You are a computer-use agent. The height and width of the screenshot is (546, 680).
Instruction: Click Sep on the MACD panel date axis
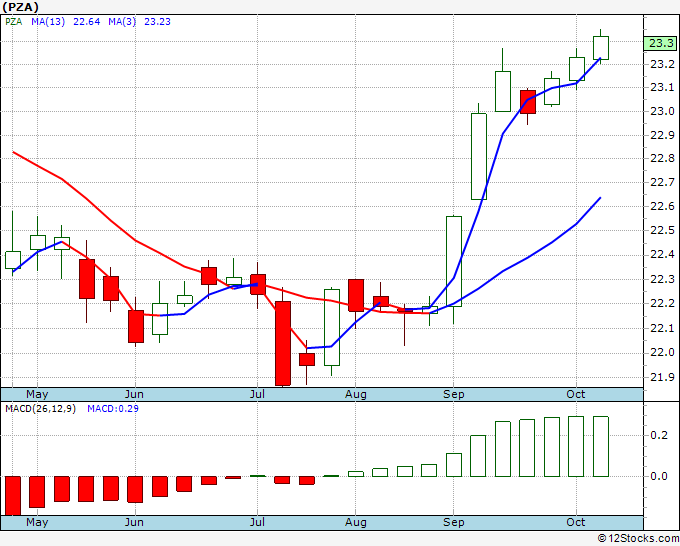pos(454,522)
